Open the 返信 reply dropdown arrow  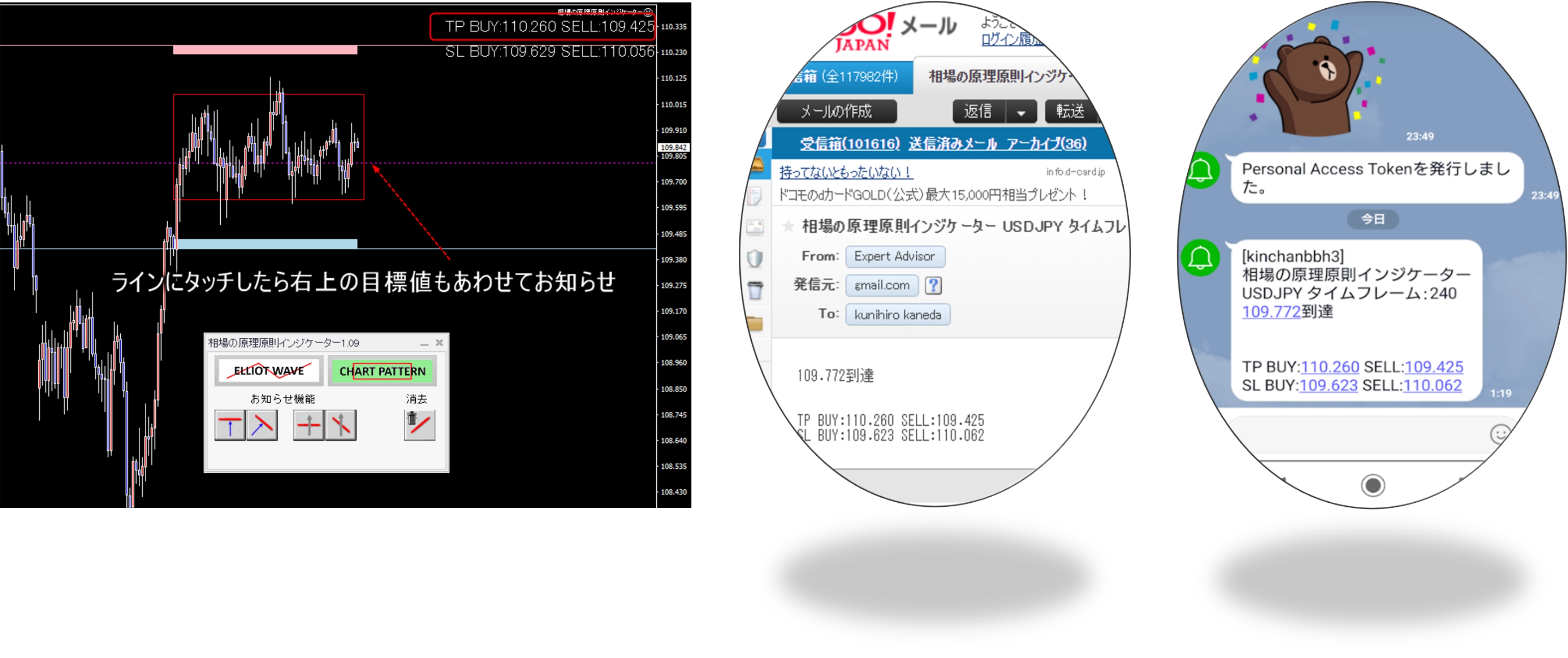pos(1021,112)
